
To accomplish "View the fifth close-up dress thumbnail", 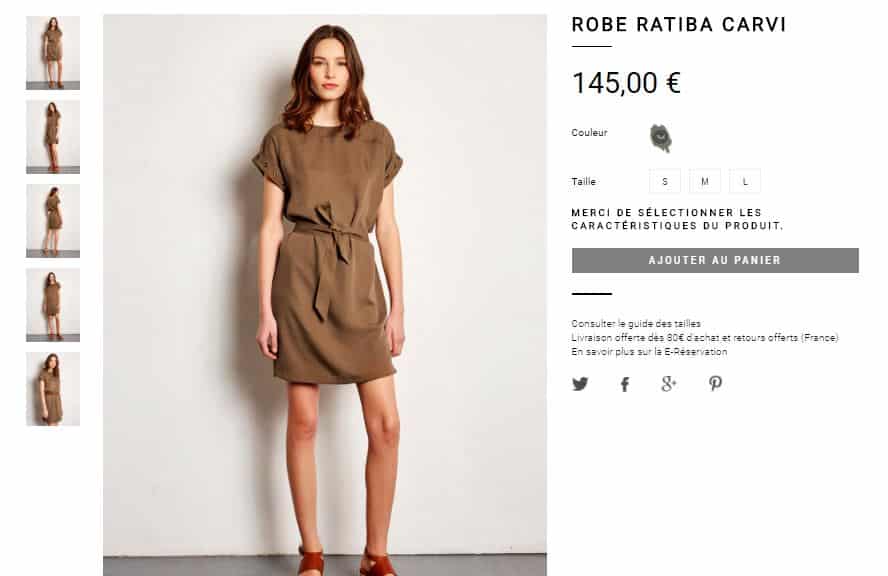I will (x=53, y=389).
